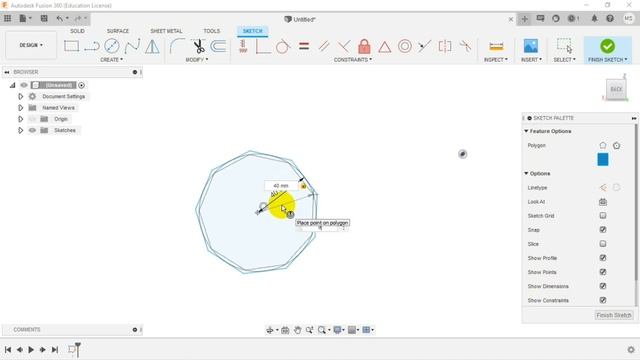The width and height of the screenshot is (640, 360).
Task: Click the sketch feature marker in timeline
Action: 72,349
